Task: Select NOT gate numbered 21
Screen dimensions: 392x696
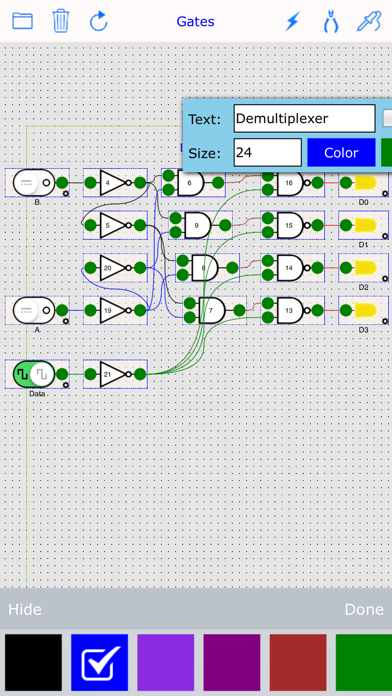Action: click(115, 374)
